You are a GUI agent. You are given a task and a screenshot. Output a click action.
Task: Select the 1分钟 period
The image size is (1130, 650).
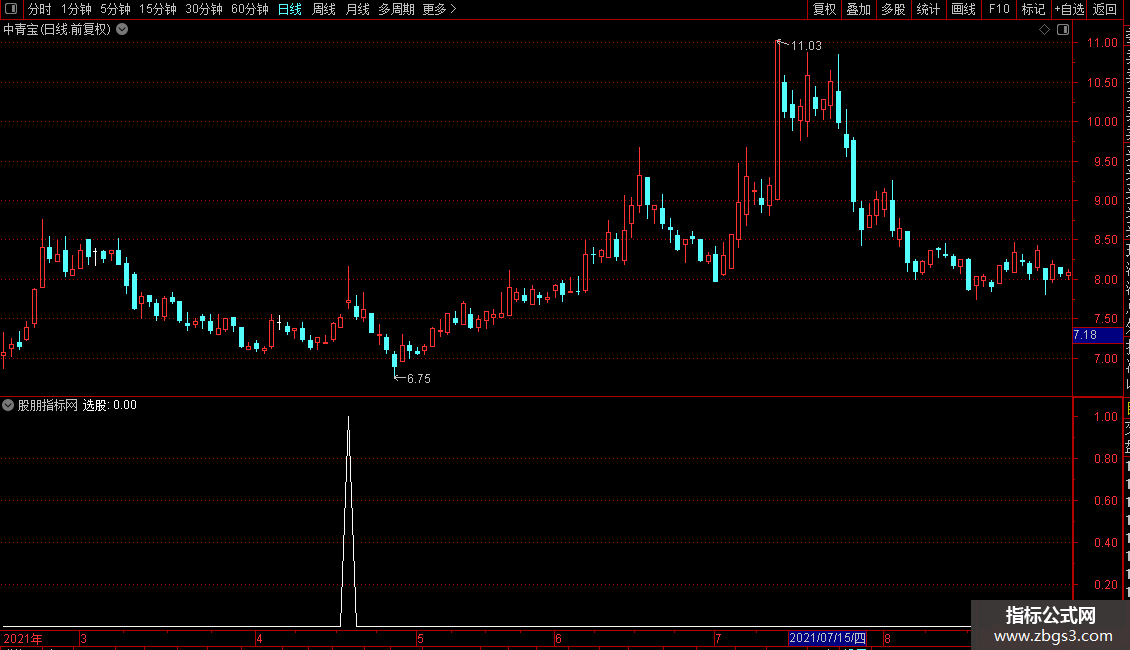(x=76, y=9)
